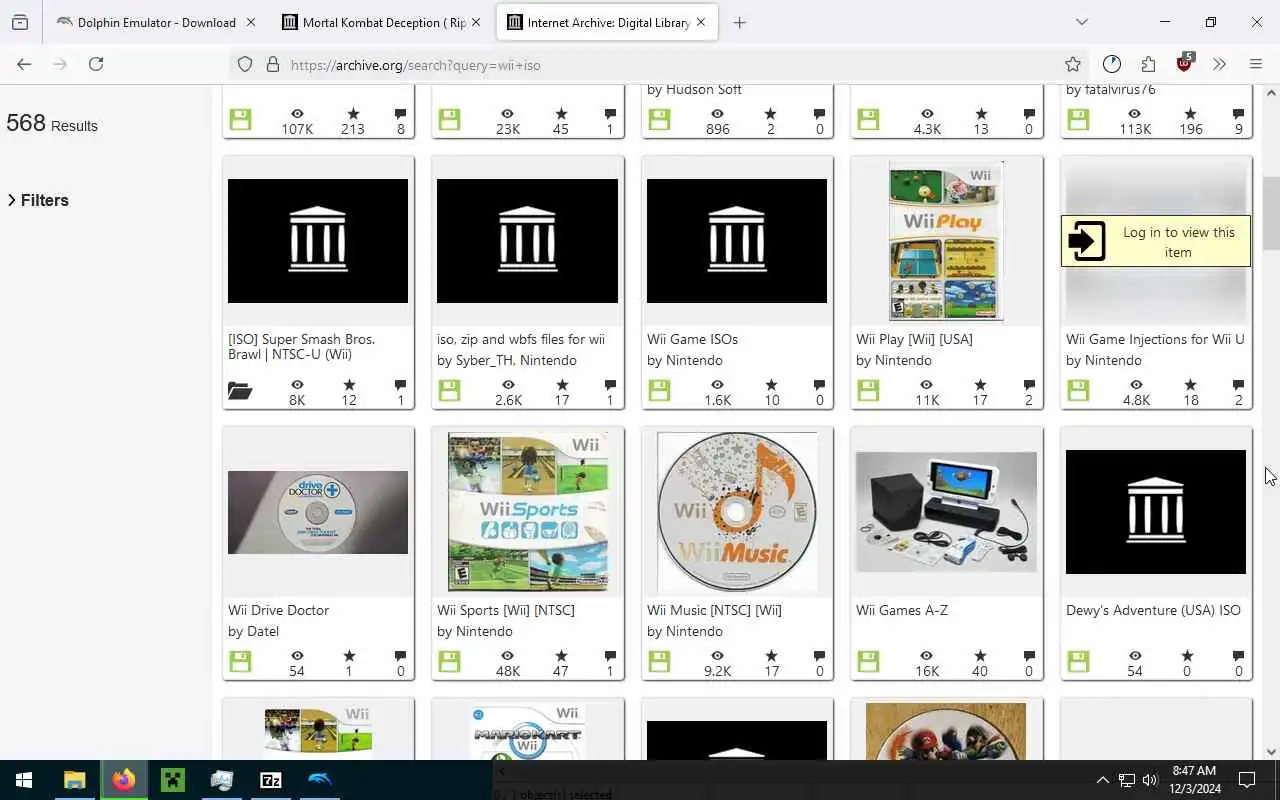Show hidden system tray icons
This screenshot has width=1280, height=800.
point(1103,780)
